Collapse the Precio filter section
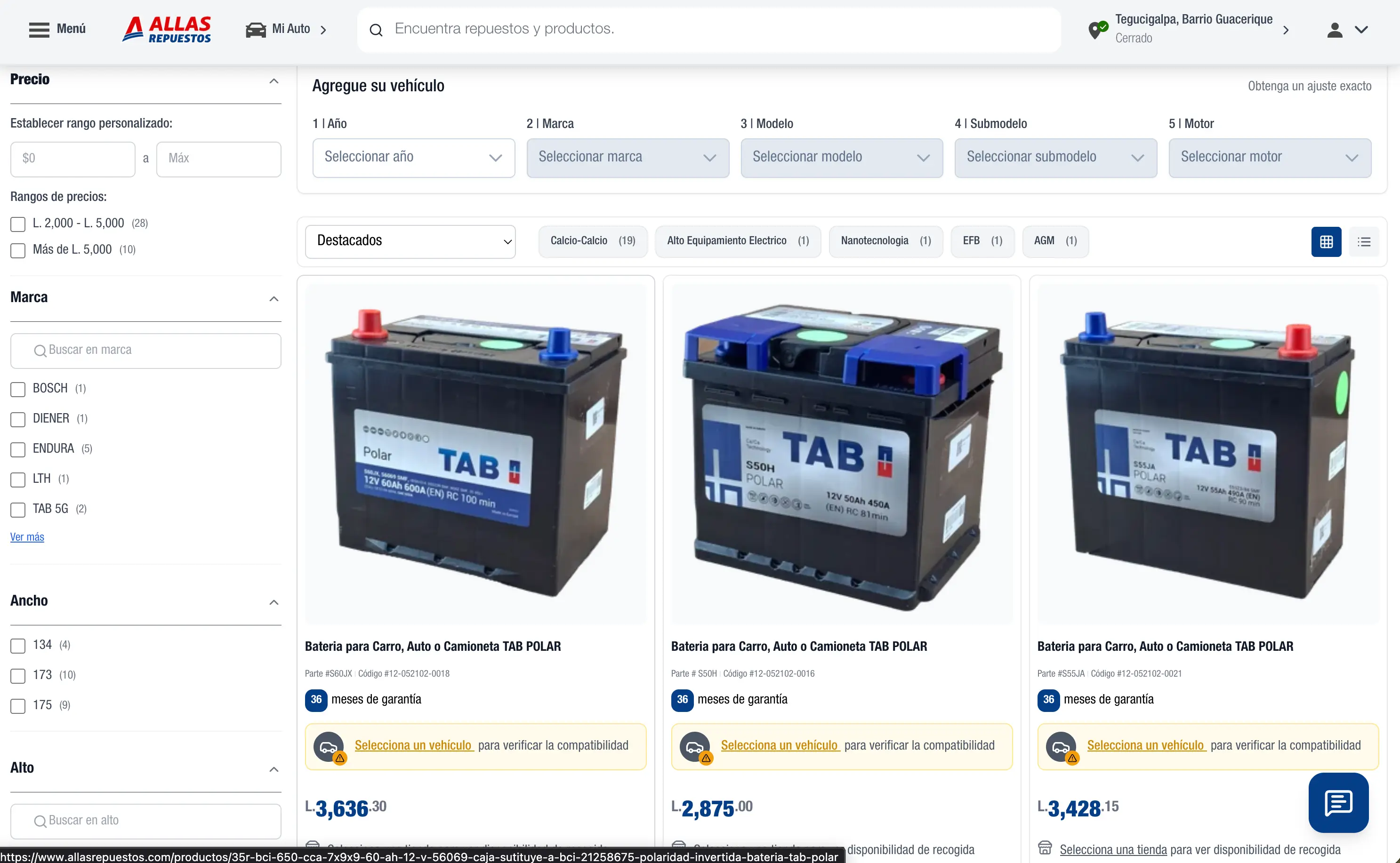This screenshot has width=1400, height=863. tap(274, 81)
